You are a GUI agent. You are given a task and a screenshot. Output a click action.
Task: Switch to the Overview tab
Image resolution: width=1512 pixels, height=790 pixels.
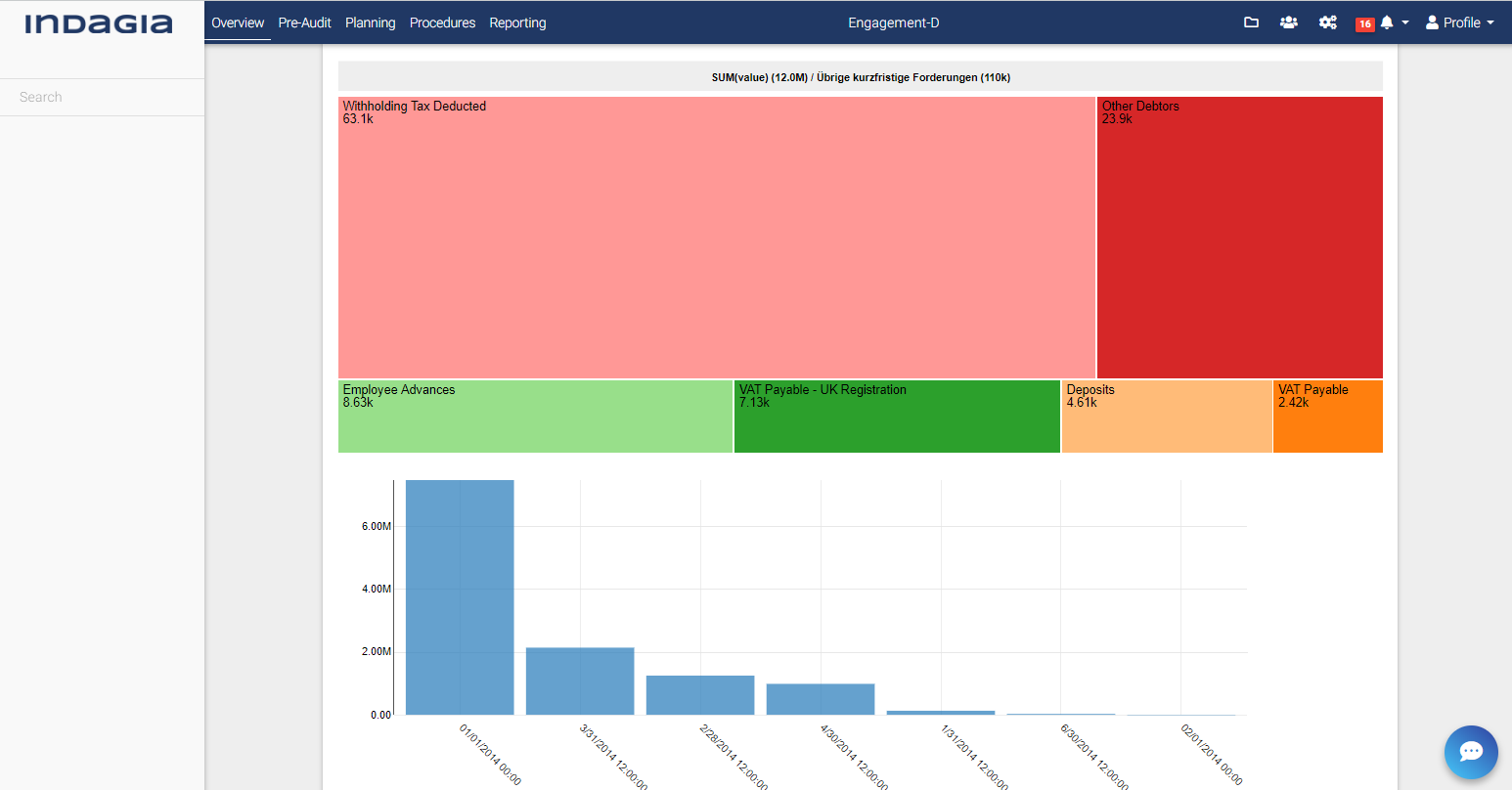tap(238, 22)
